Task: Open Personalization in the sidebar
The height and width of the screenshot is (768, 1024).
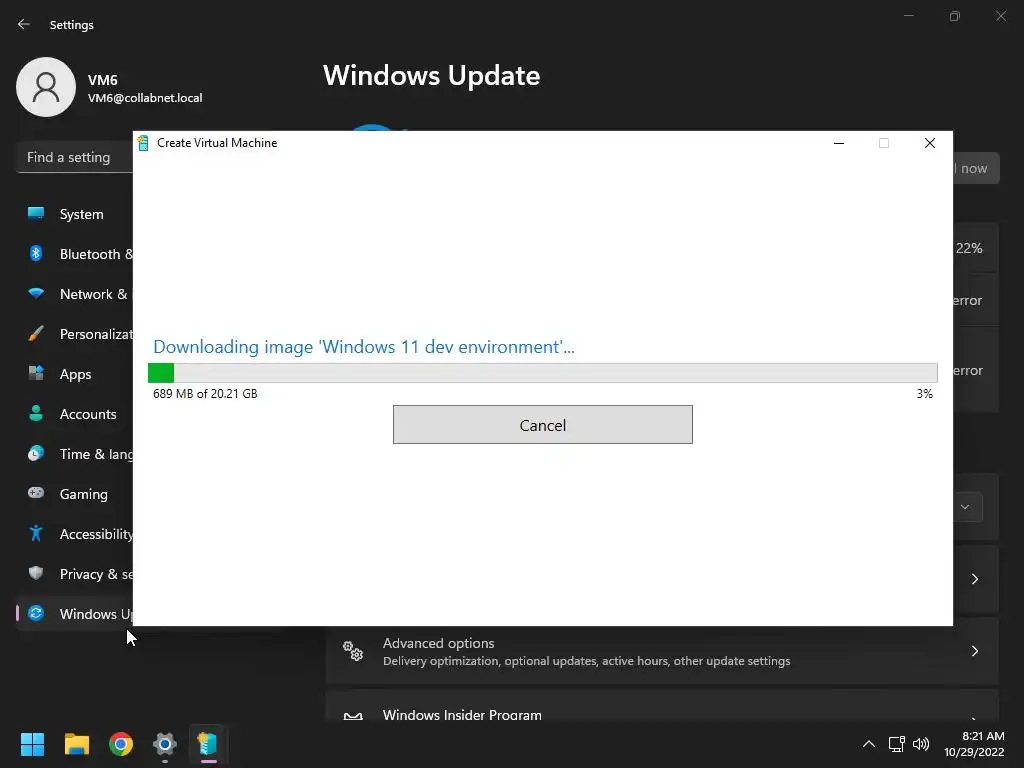Action: click(x=74, y=334)
